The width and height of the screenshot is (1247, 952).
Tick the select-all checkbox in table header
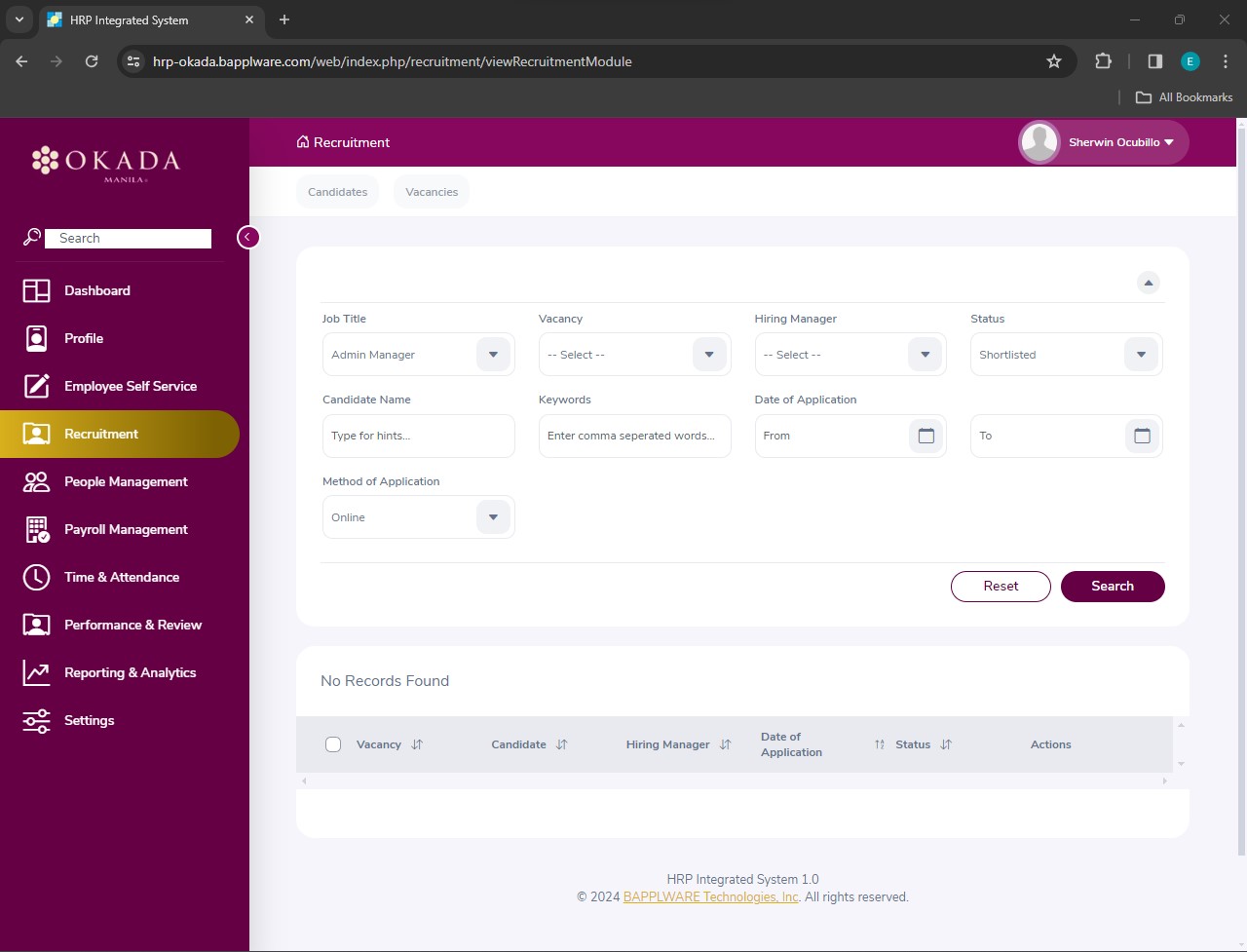[333, 744]
